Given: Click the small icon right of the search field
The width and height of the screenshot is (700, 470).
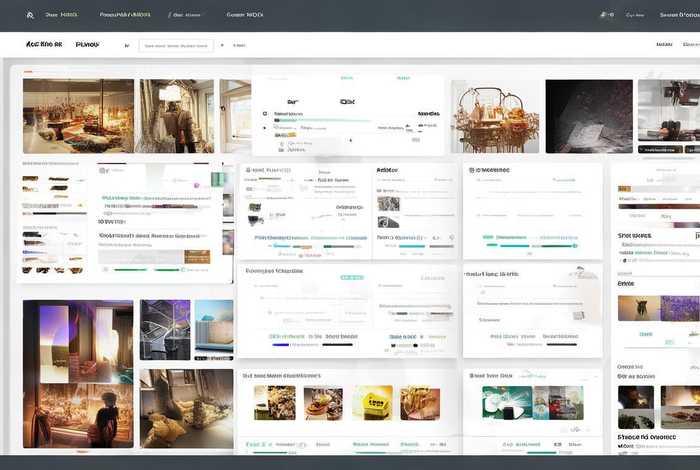Looking at the screenshot, I should pos(223,45).
